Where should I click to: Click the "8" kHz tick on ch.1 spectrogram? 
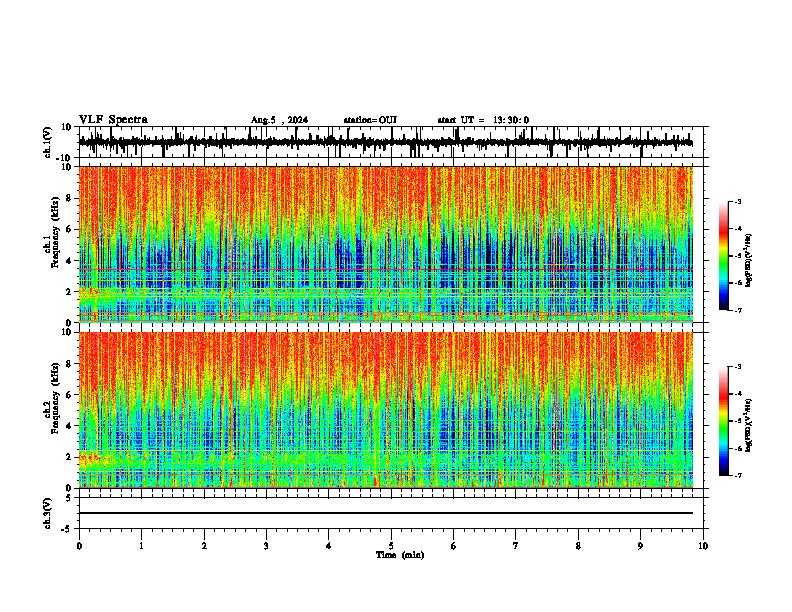(x=70, y=198)
